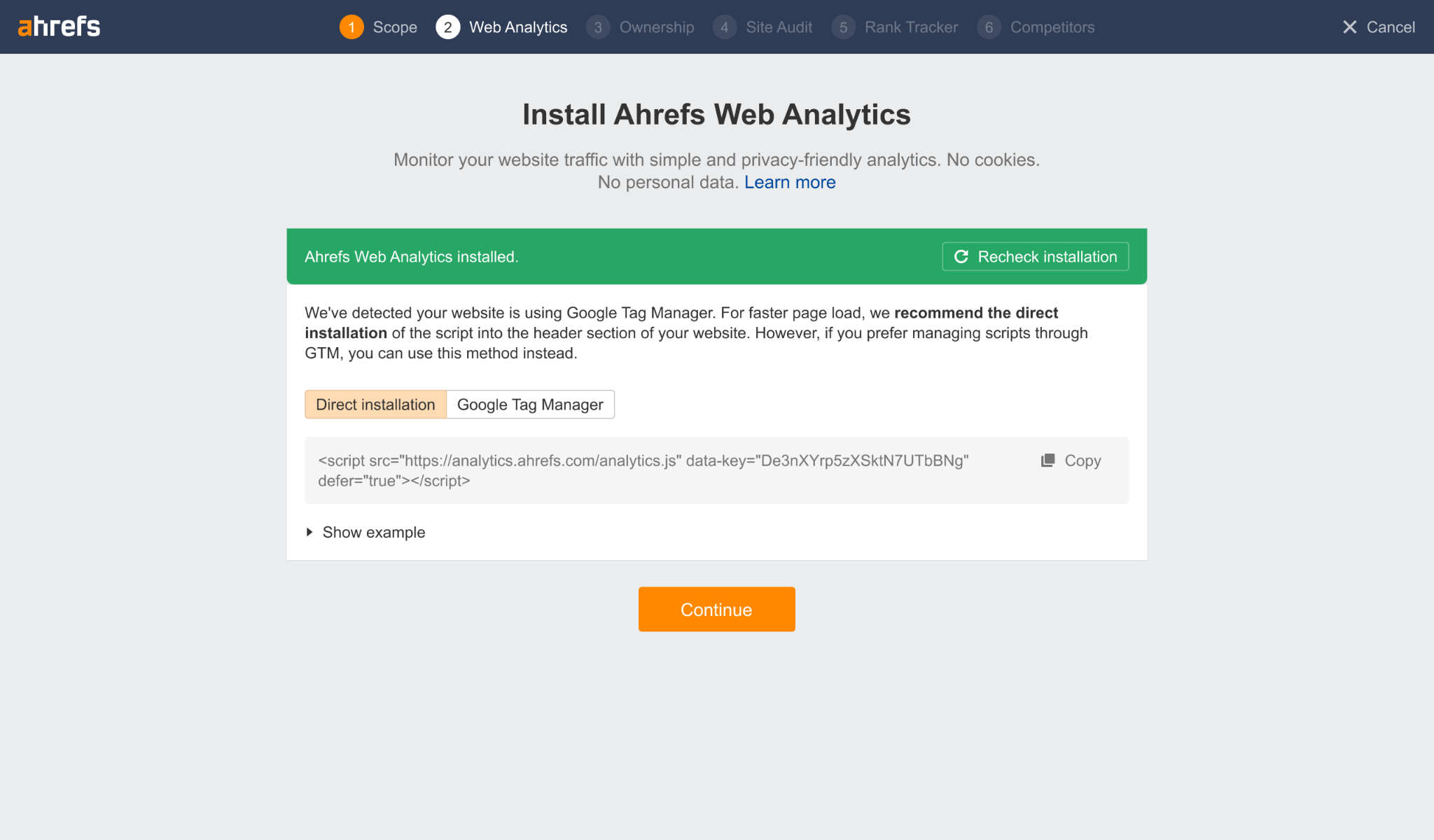Collapse or expand the example snippet area
The height and width of the screenshot is (840, 1434).
tap(373, 532)
